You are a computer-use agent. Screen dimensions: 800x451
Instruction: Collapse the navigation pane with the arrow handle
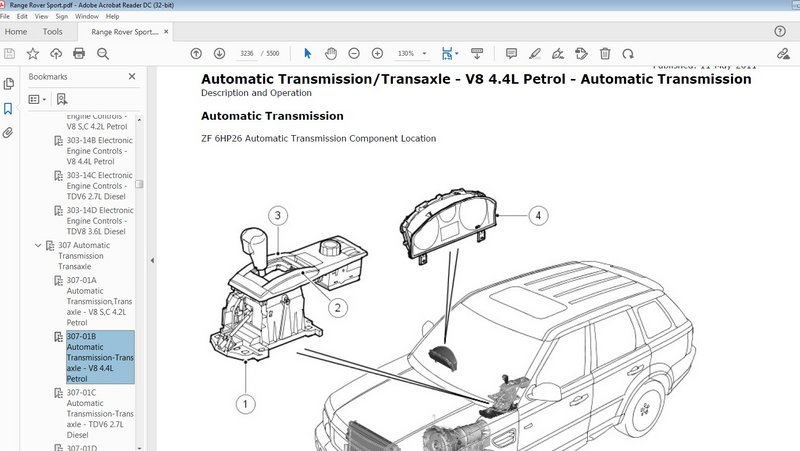pos(152,260)
